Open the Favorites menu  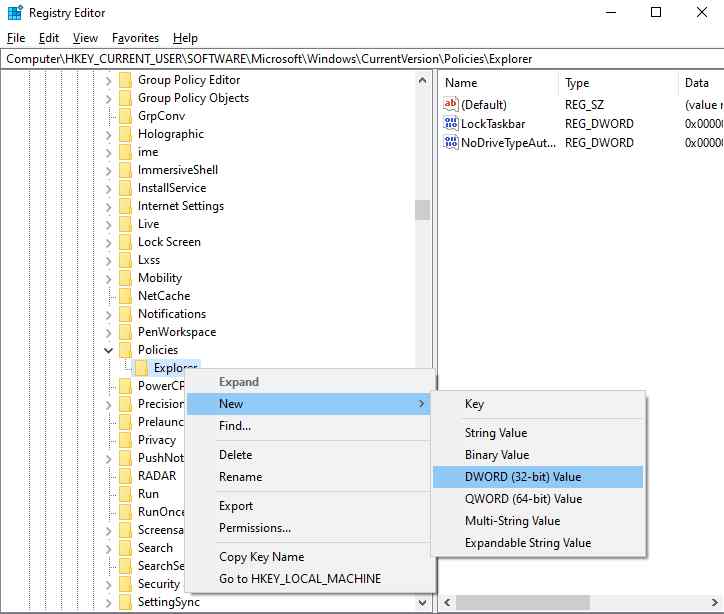[x=135, y=38]
